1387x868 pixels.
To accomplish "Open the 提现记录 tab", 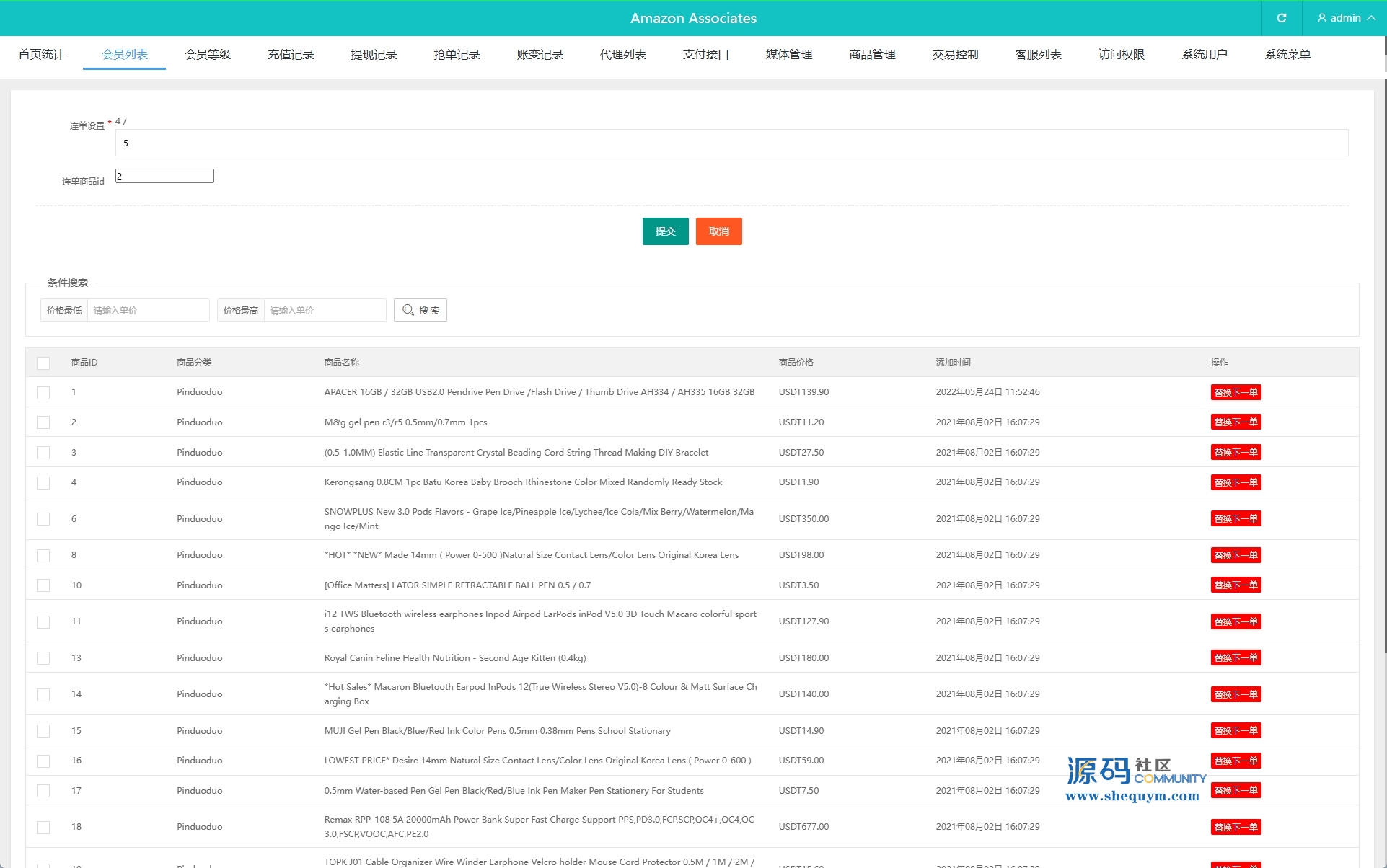I will coord(374,54).
